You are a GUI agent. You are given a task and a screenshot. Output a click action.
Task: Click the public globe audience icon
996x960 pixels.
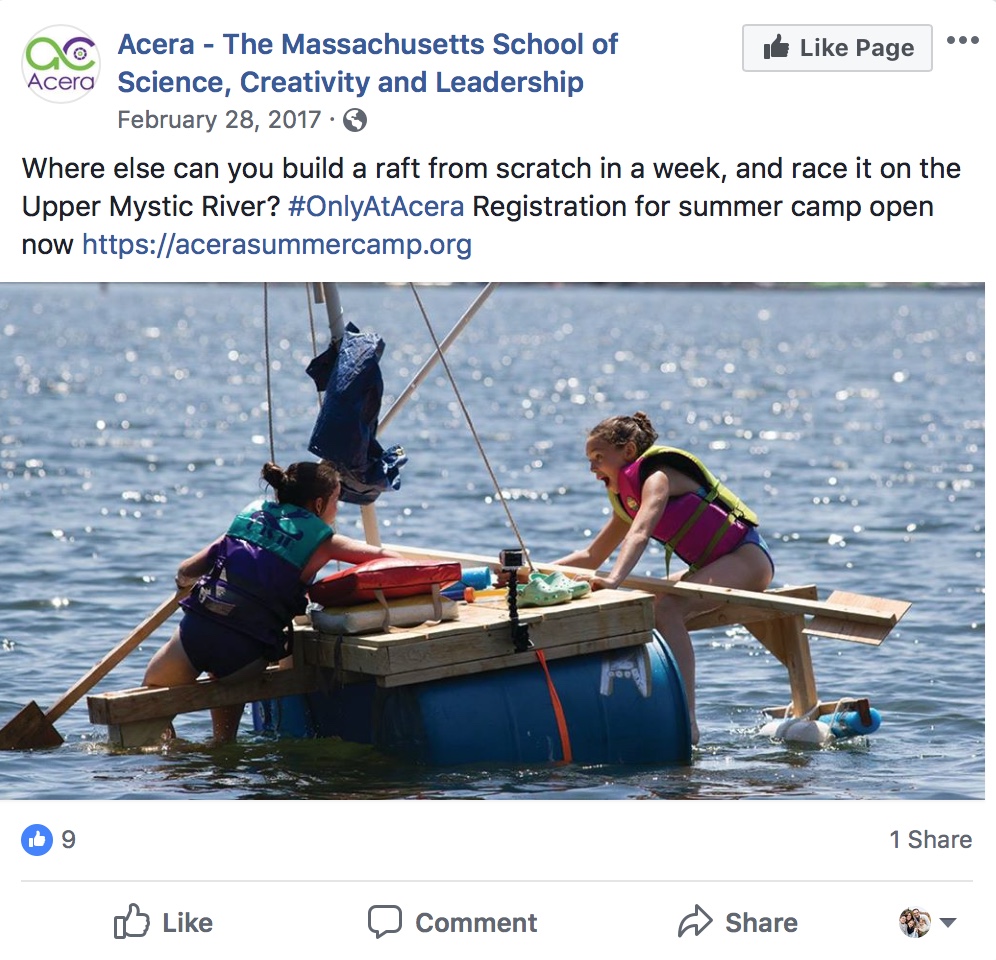pyautogui.click(x=355, y=121)
